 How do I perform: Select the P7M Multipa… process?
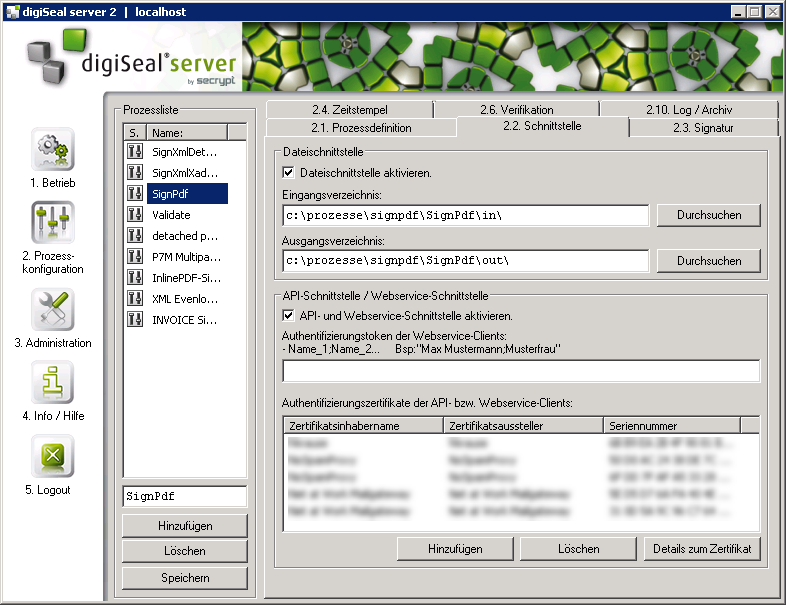[x=186, y=257]
